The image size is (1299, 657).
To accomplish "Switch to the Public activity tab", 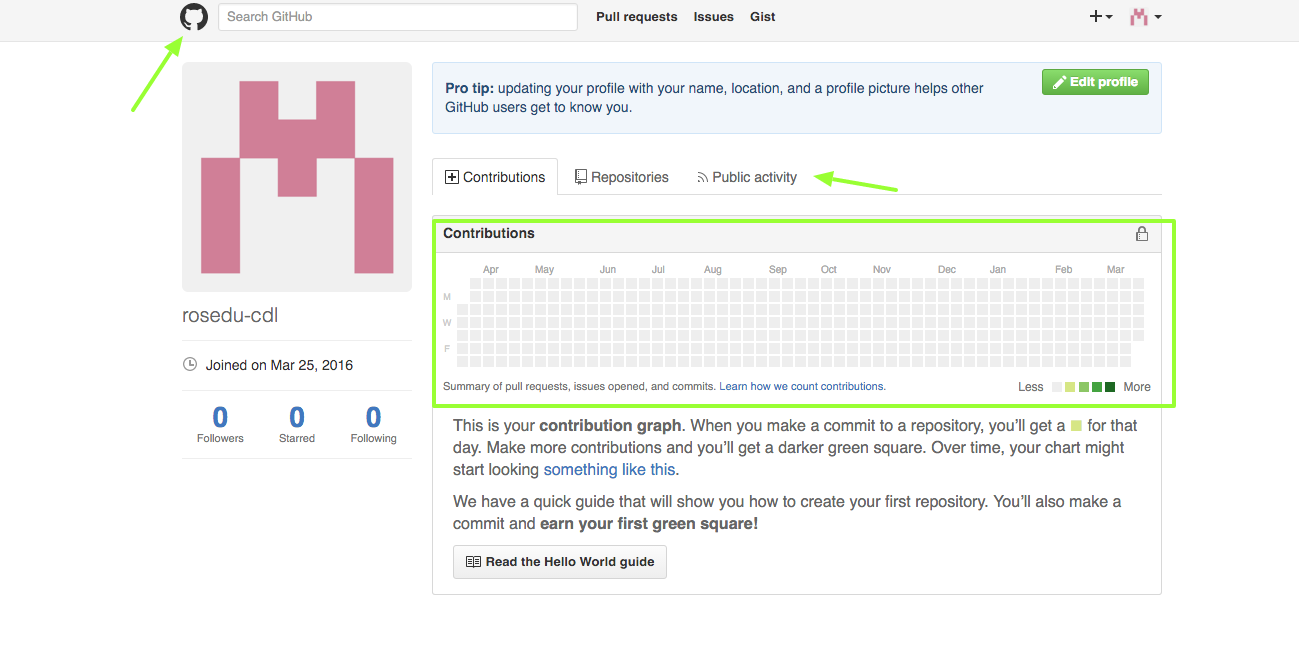I will [747, 177].
